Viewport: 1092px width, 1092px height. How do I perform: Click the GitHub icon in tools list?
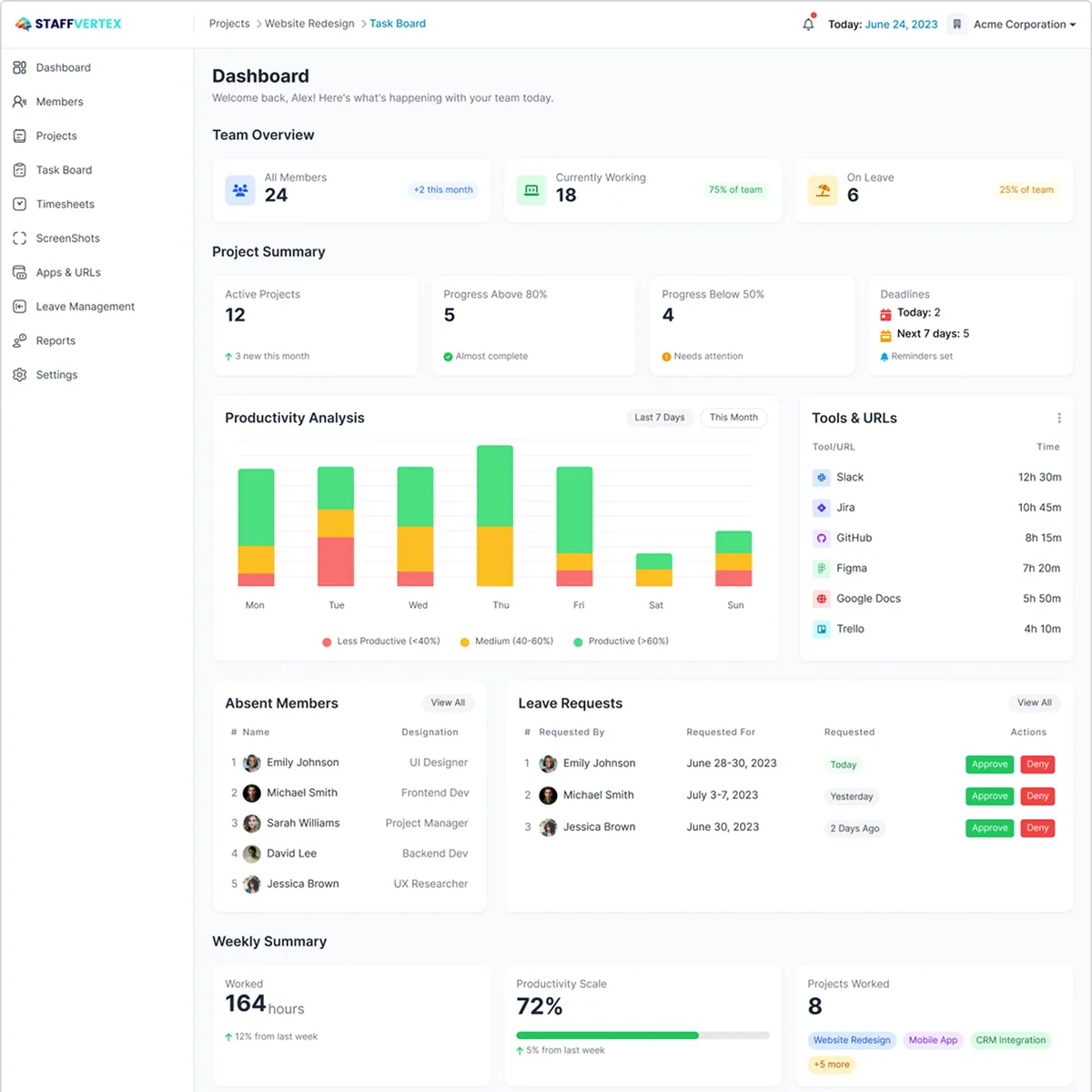pyautogui.click(x=821, y=539)
